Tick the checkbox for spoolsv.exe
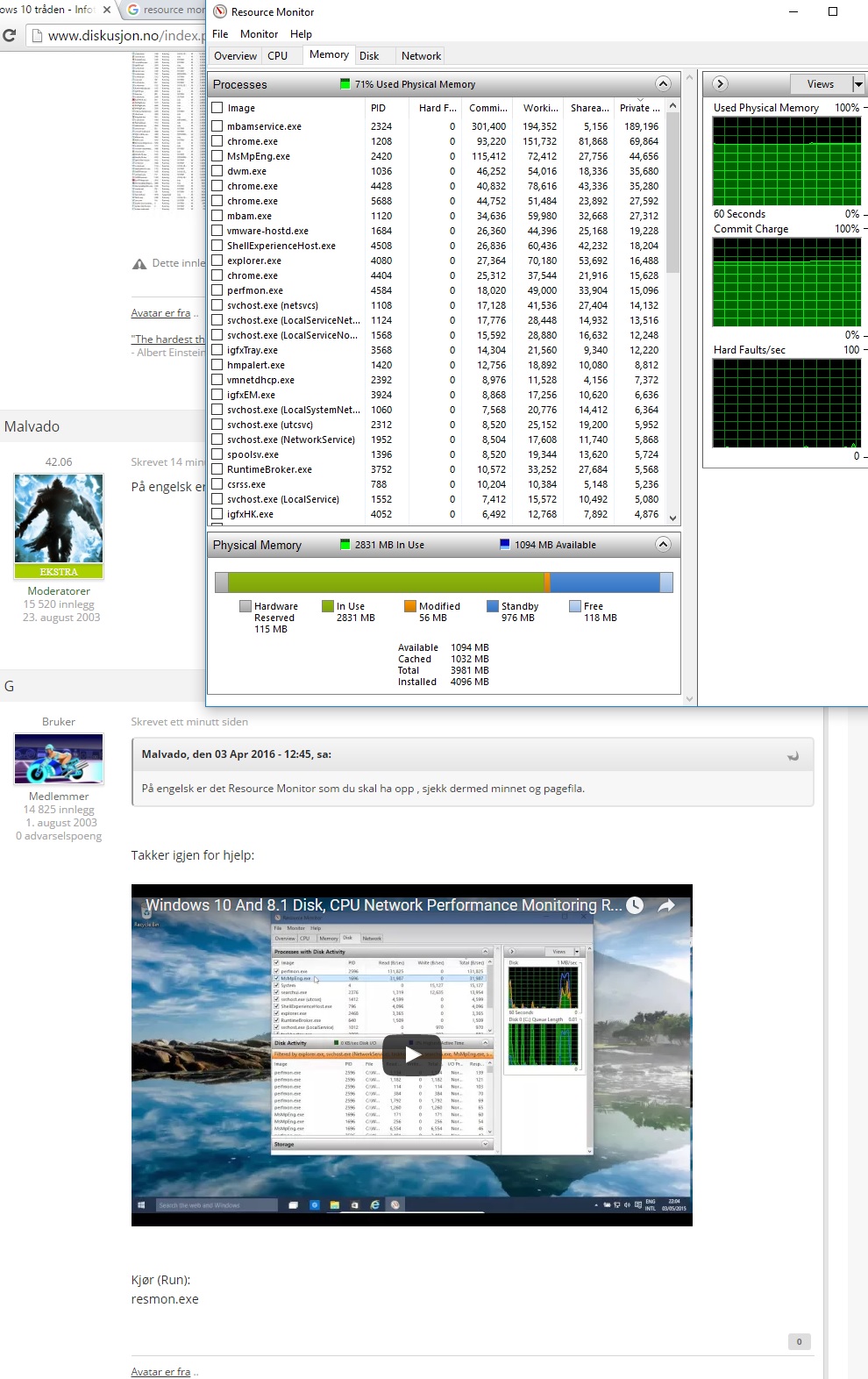Screen dimensions: 868x1379 pos(217,454)
